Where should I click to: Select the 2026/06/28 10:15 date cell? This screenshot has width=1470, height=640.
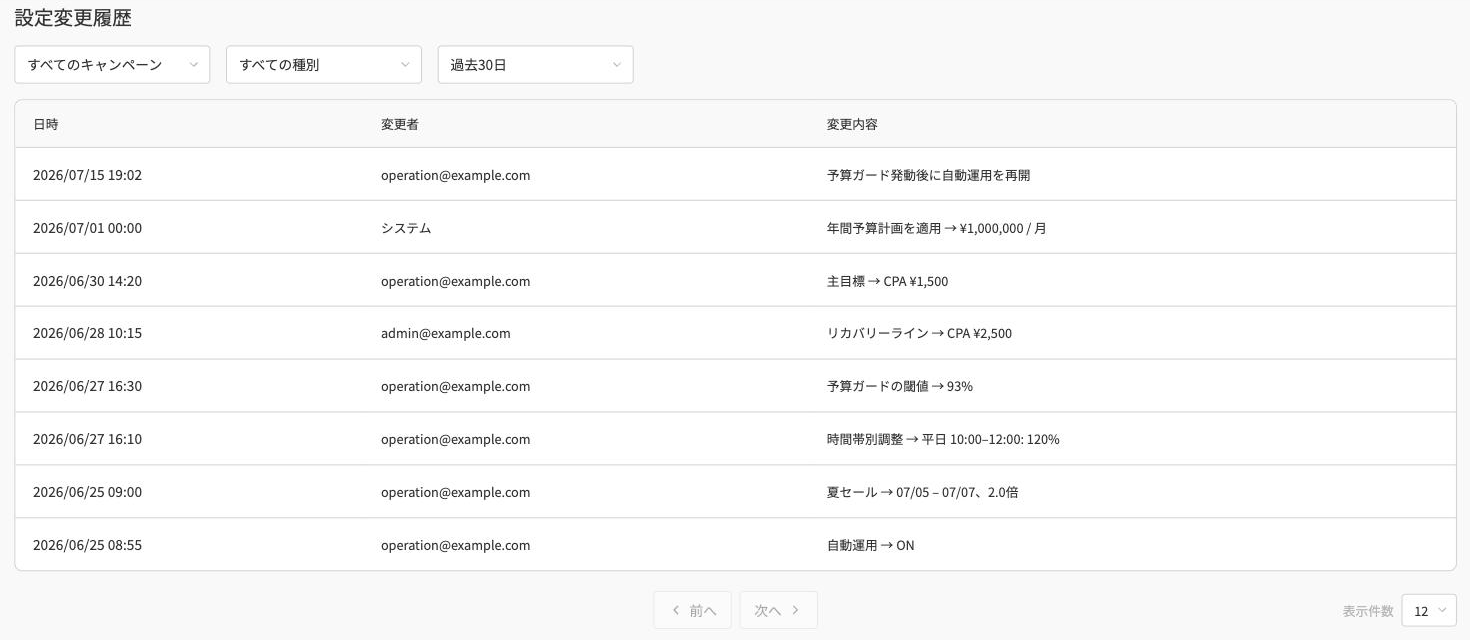[88, 333]
